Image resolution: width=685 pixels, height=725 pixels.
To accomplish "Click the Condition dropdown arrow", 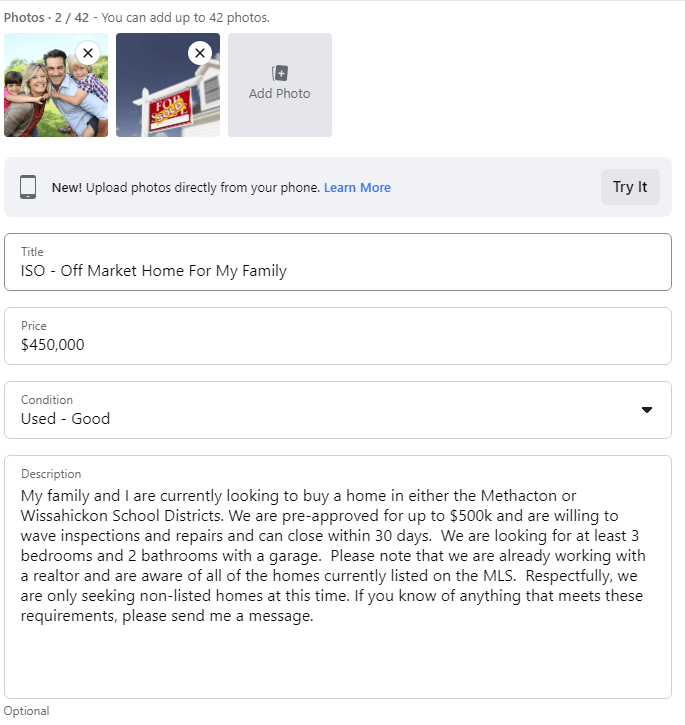I will tap(647, 410).
